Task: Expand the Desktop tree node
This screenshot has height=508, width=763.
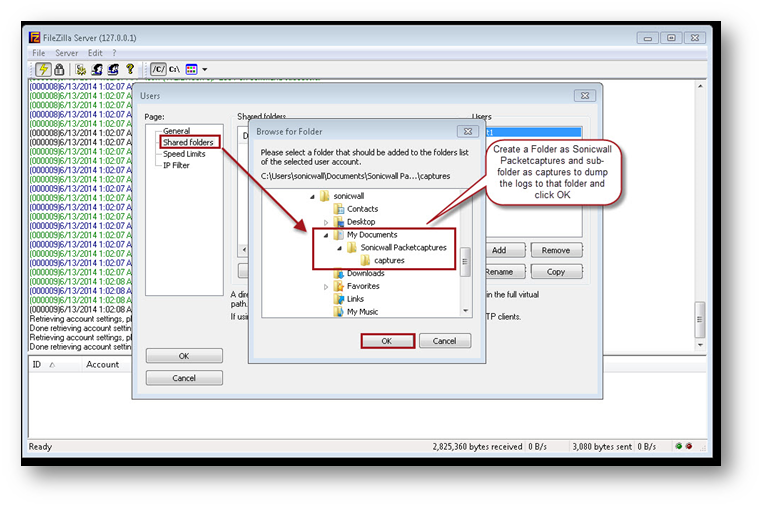Action: coord(326,222)
